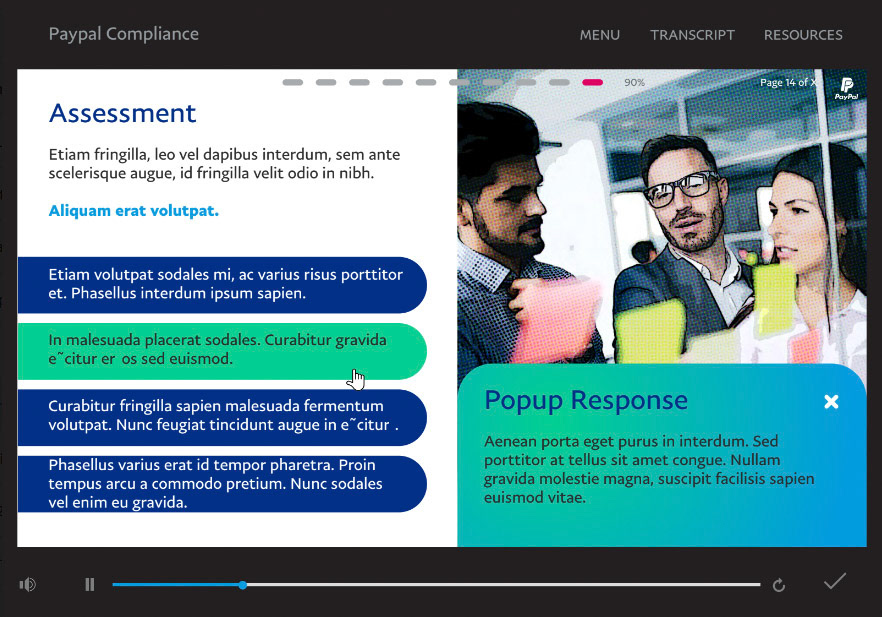Image resolution: width=882 pixels, height=617 pixels.
Task: Click the checkmark submit icon
Action: point(835,581)
